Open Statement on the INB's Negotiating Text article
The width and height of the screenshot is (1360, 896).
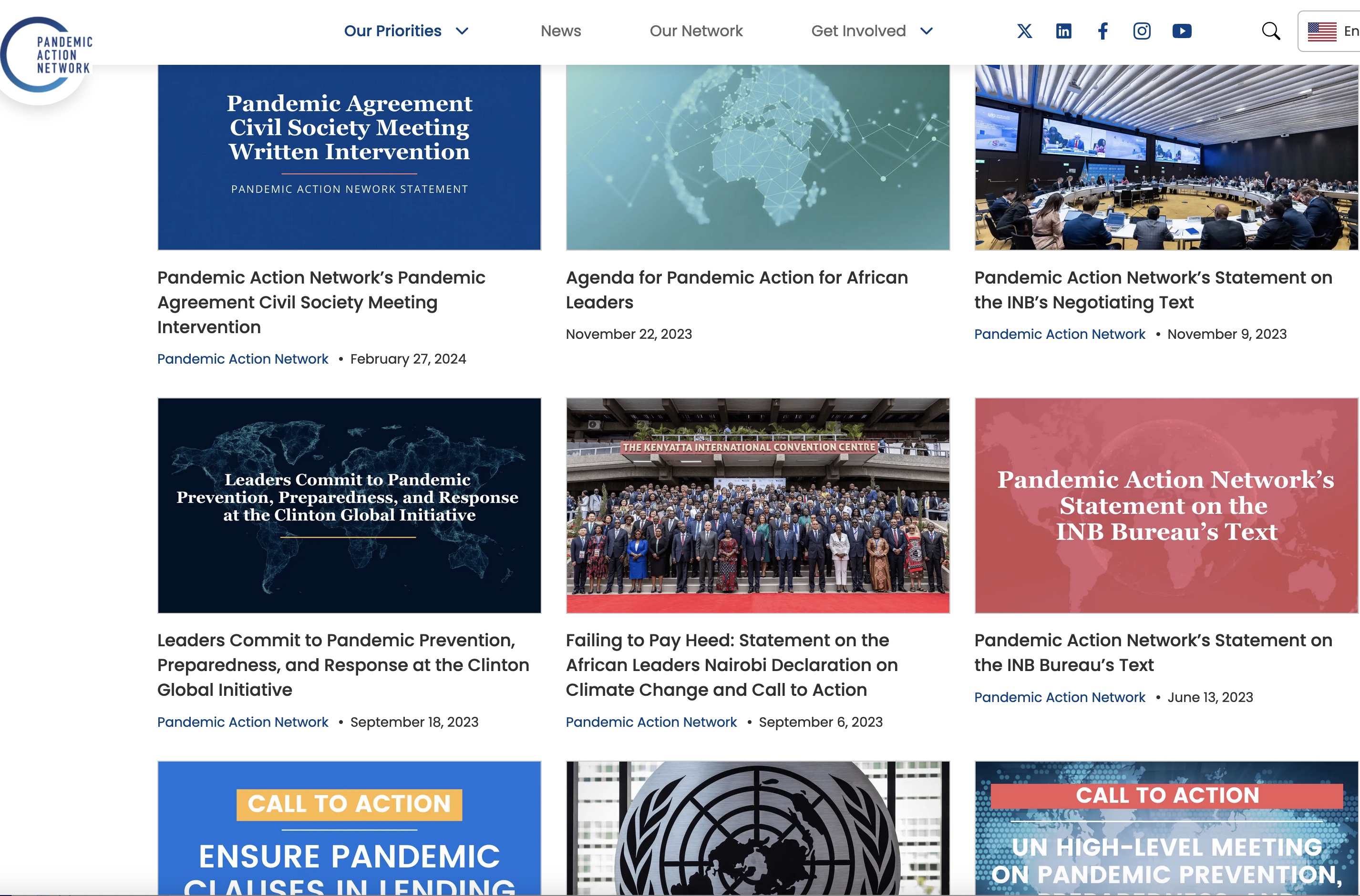[x=1153, y=290]
